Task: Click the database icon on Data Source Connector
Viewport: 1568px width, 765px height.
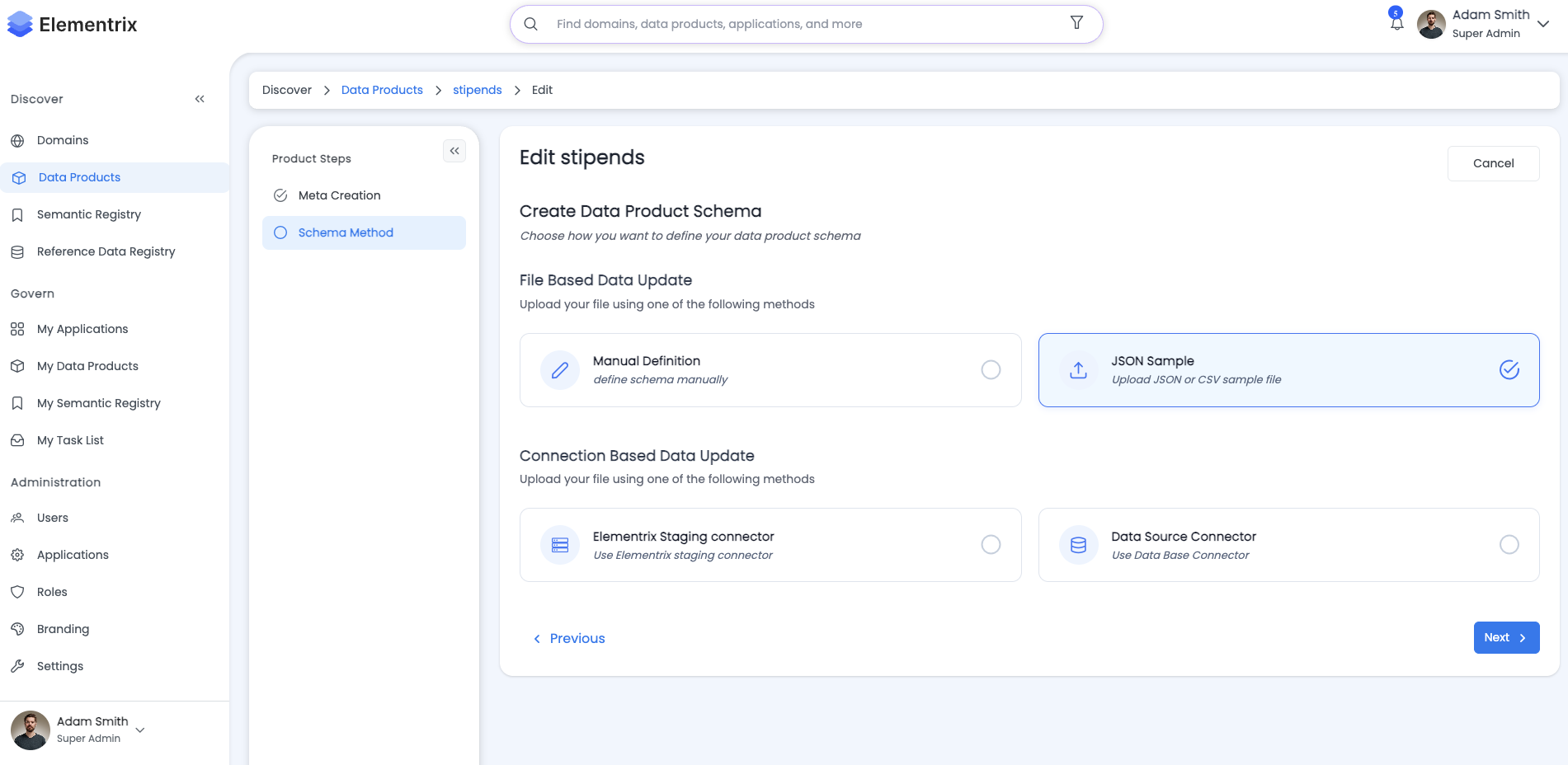Action: (1078, 545)
